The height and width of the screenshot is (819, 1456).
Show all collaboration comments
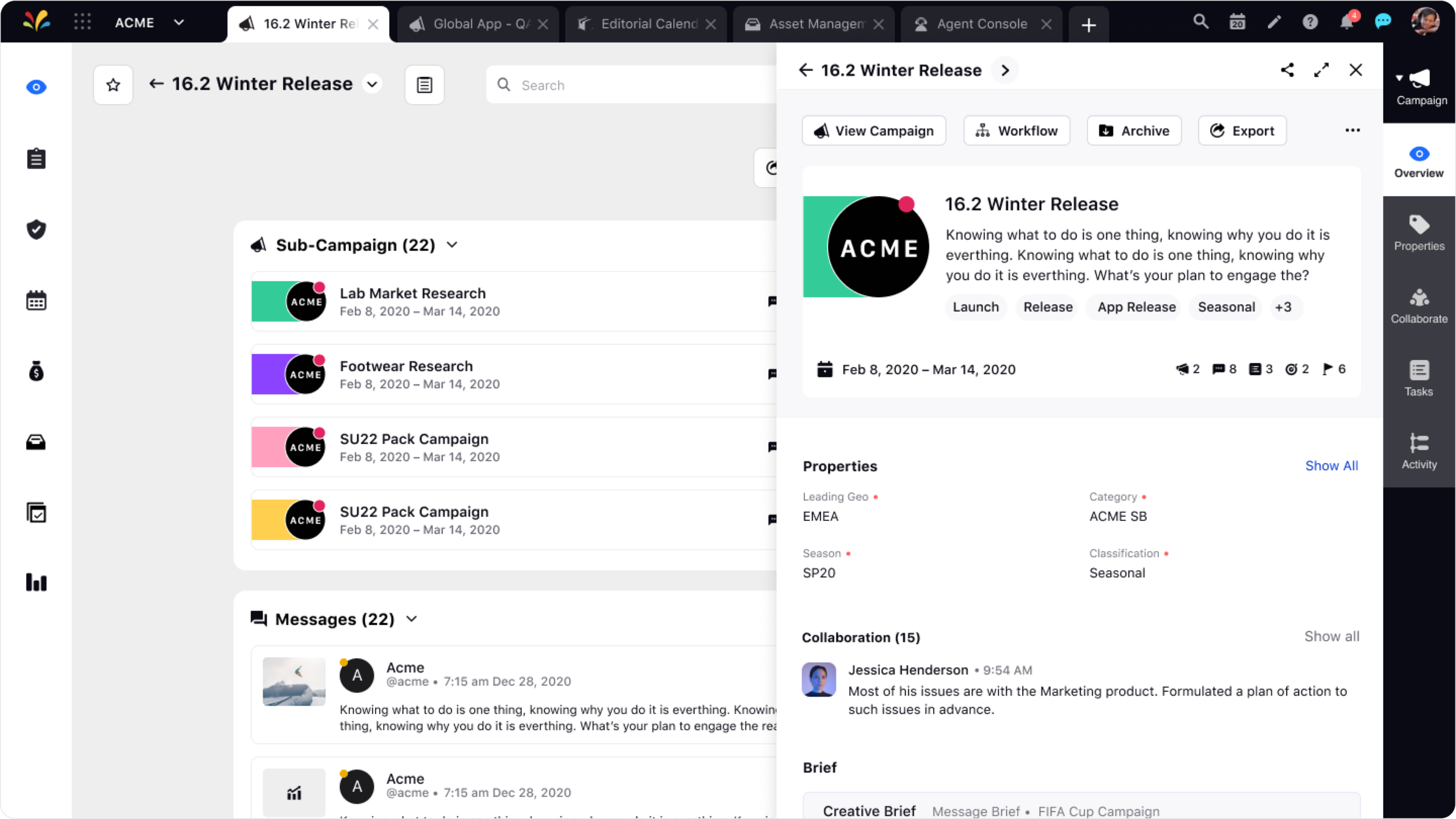[1331, 637]
